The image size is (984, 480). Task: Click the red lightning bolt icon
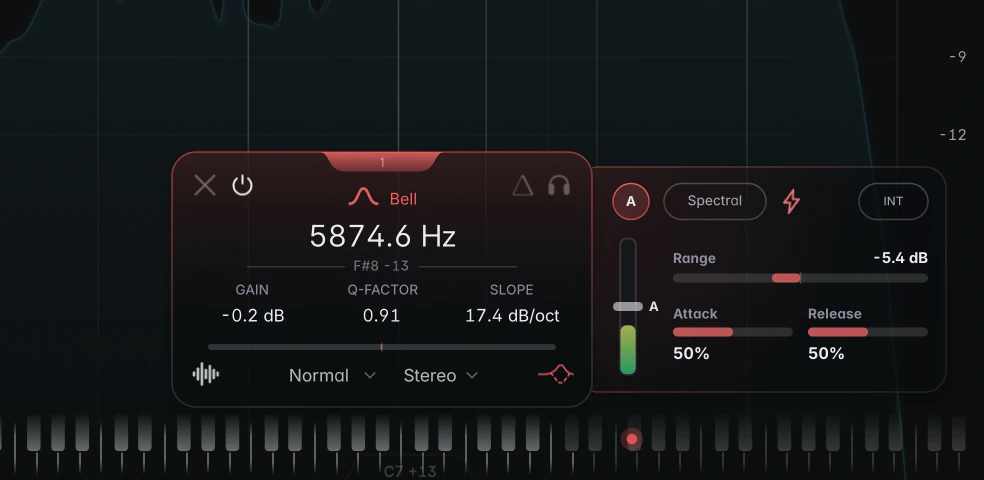[791, 201]
